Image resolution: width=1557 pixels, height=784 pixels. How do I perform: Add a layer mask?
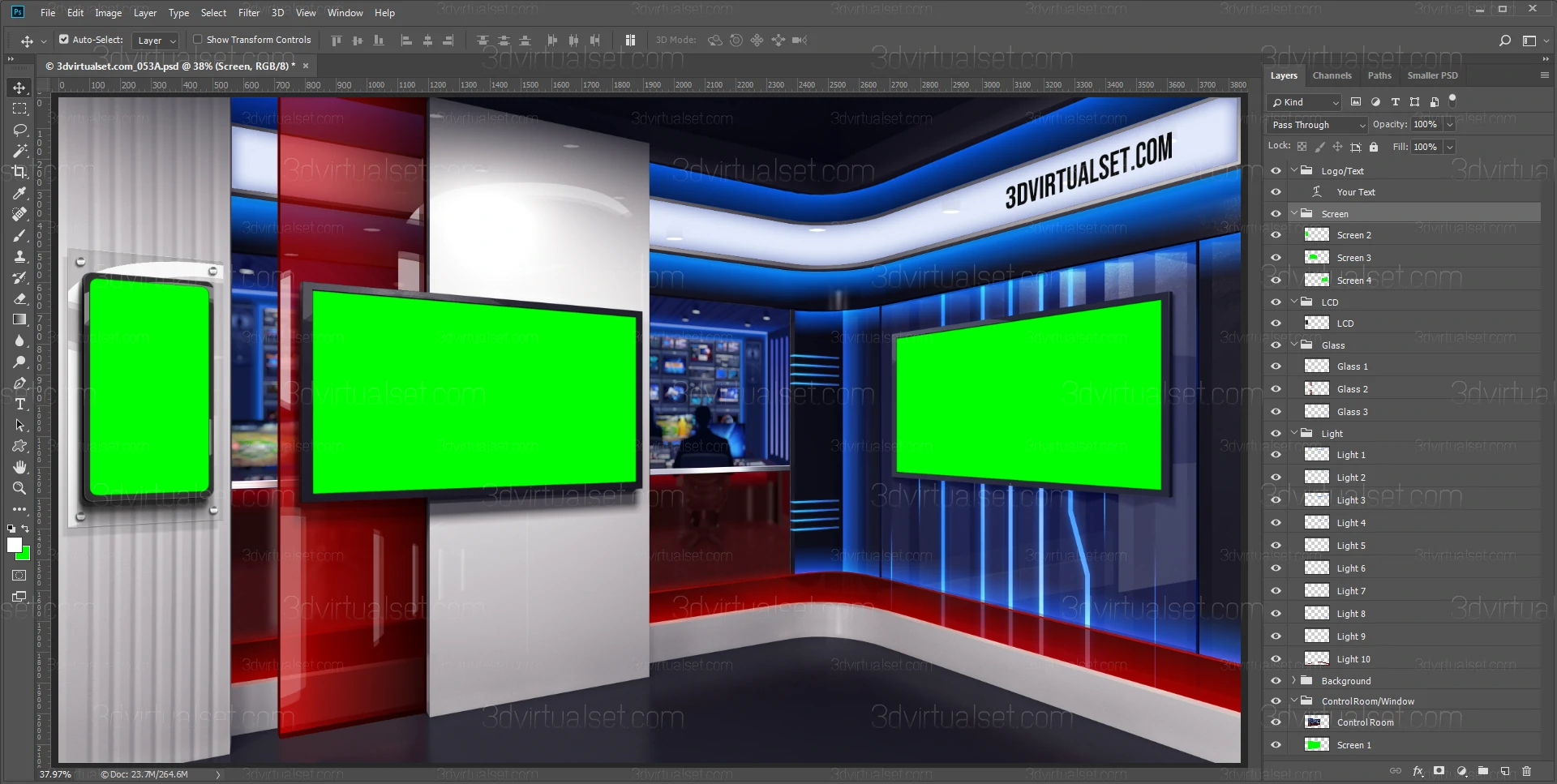point(1439,771)
